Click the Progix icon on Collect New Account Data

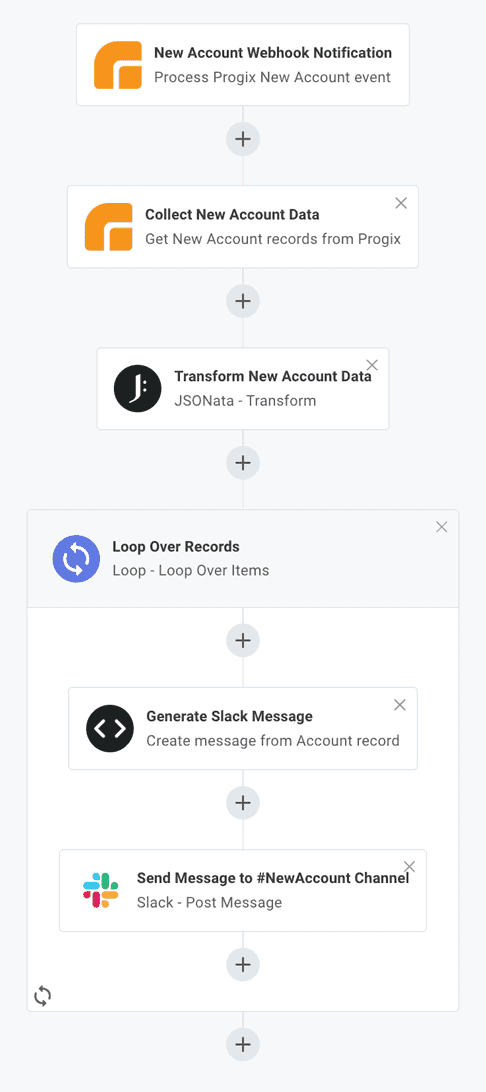point(109,227)
